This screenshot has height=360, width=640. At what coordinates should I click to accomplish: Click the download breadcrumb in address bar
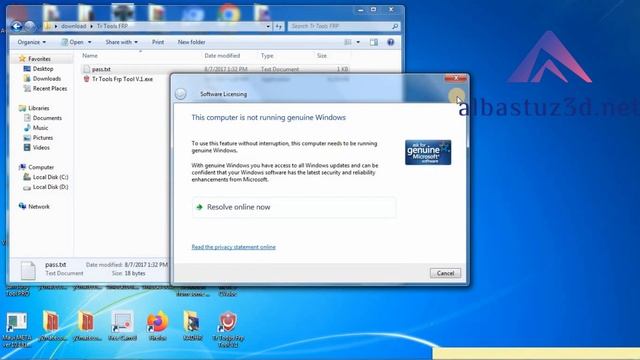73,26
